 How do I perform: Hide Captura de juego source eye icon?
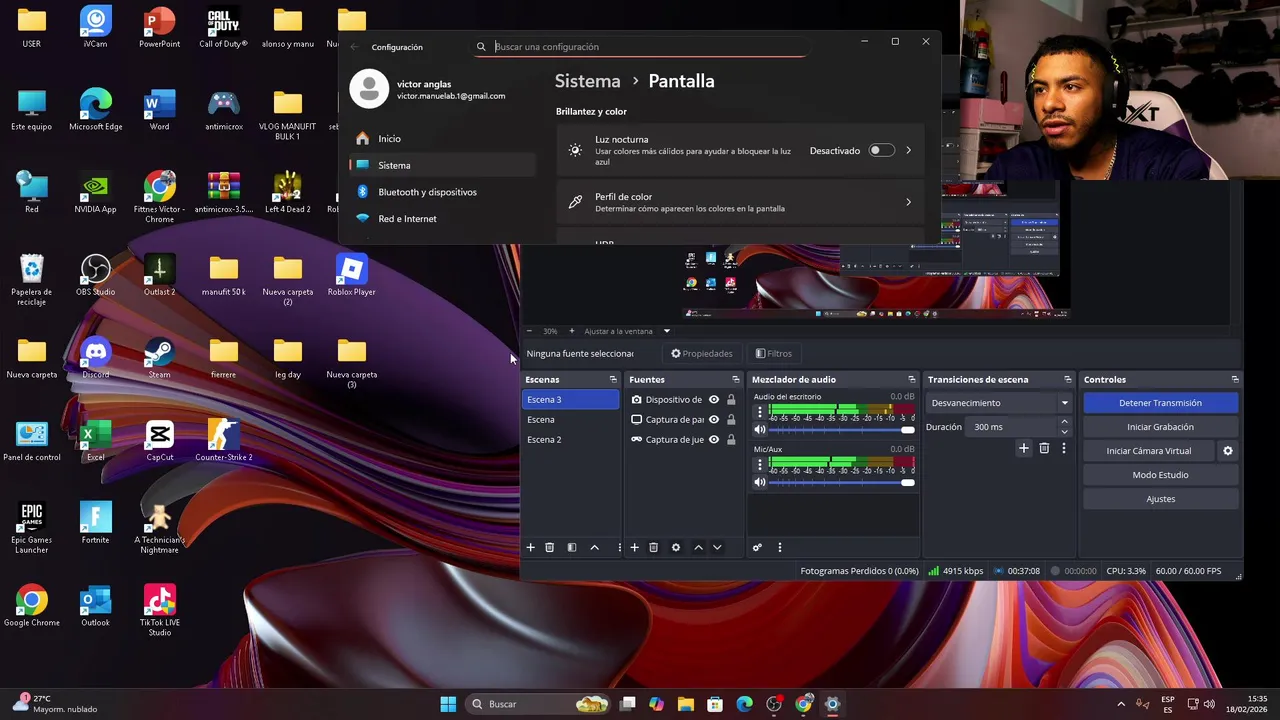pyautogui.click(x=714, y=440)
